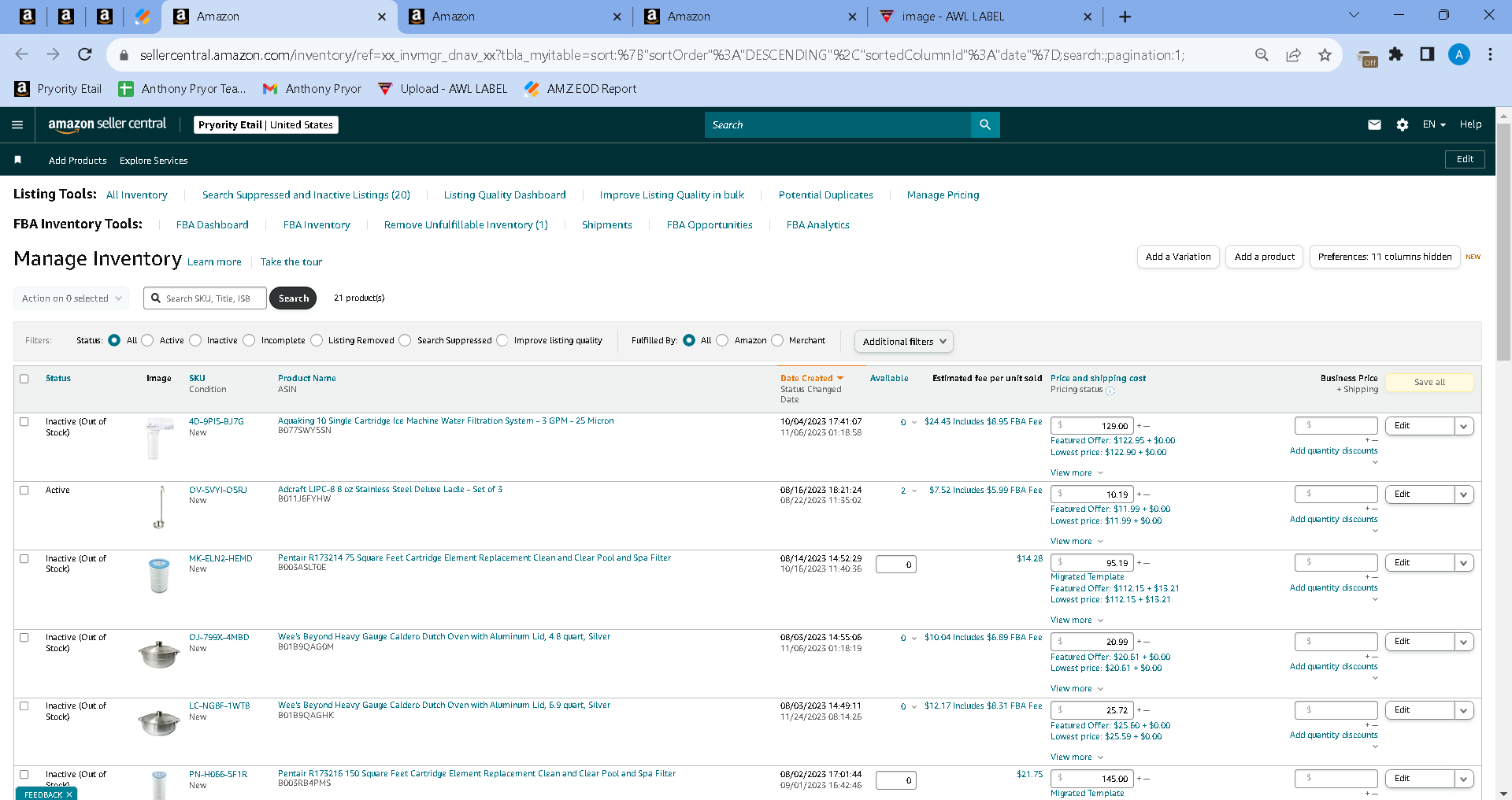Image resolution: width=1512 pixels, height=800 pixels.
Task: Select the Listing Removed status radio
Action: tap(317, 340)
